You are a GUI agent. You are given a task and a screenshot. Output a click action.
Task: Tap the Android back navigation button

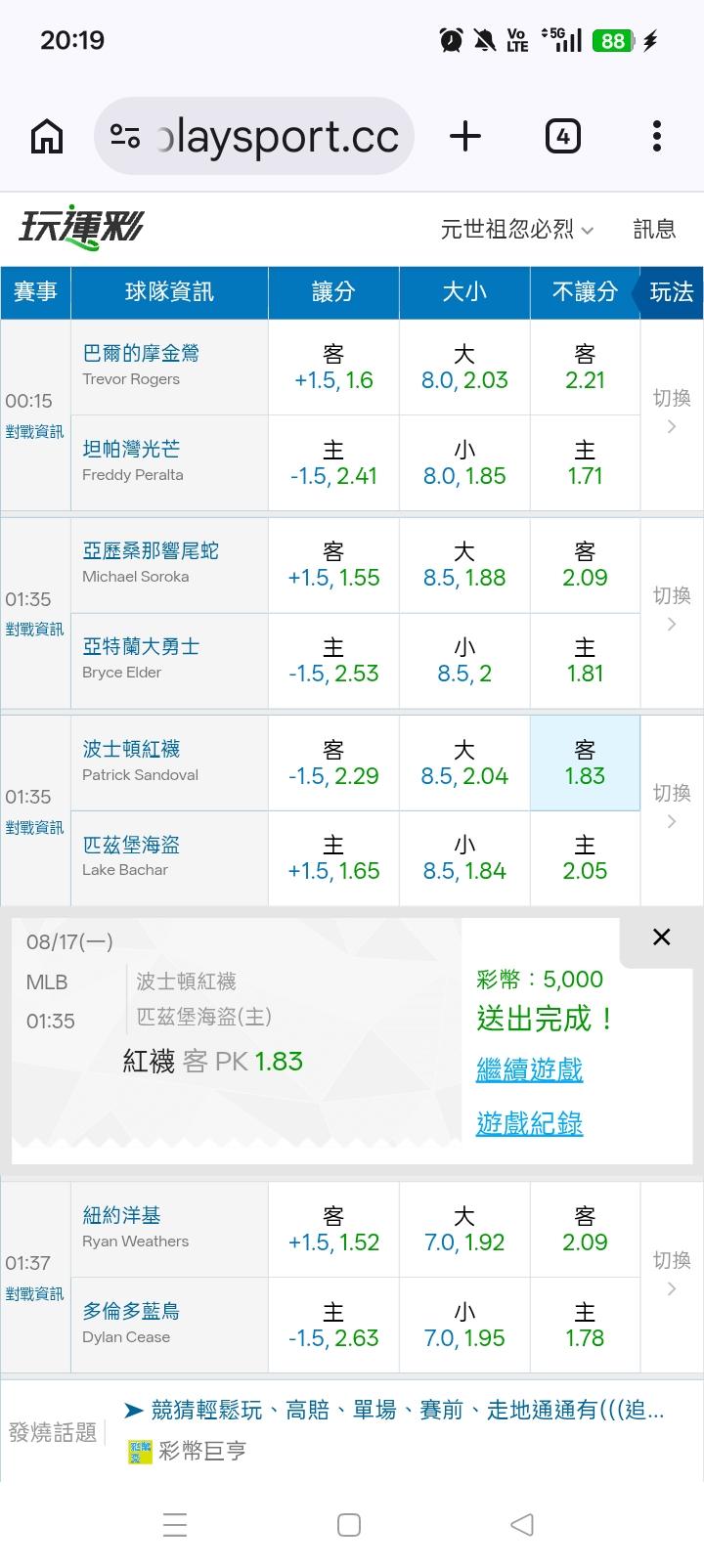(522, 1524)
